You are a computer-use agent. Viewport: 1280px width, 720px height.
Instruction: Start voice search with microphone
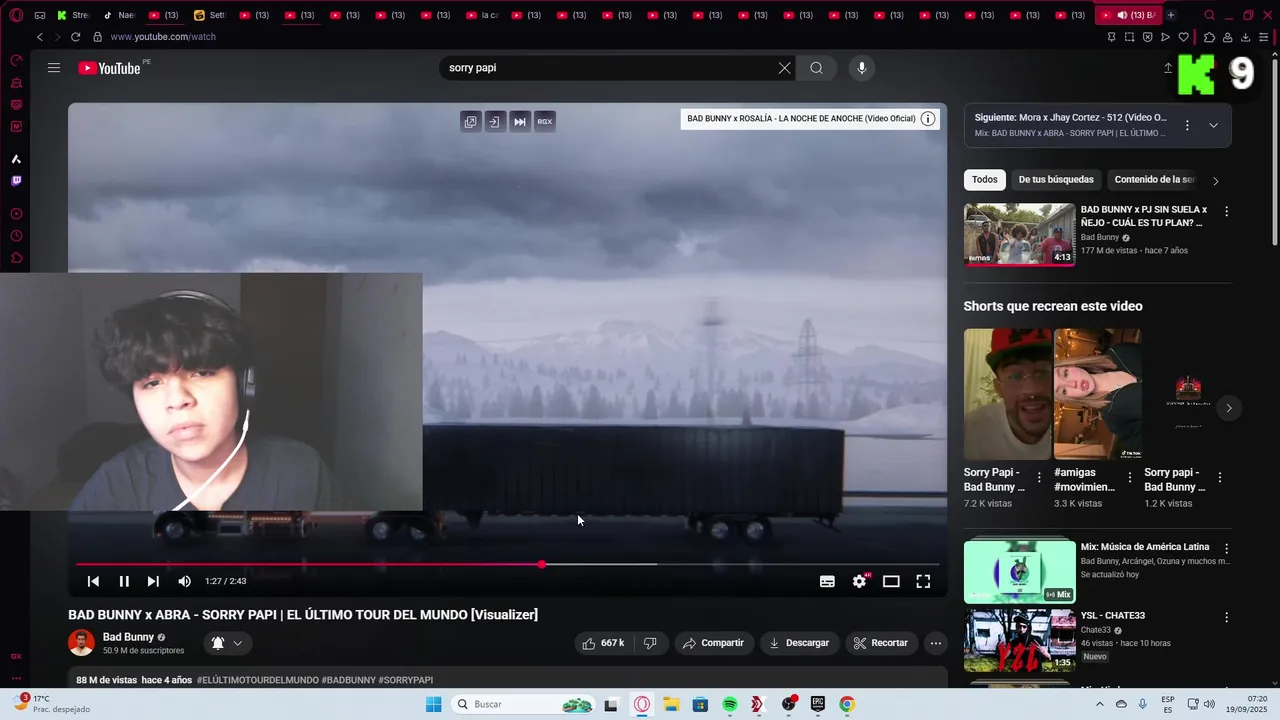coord(862,68)
